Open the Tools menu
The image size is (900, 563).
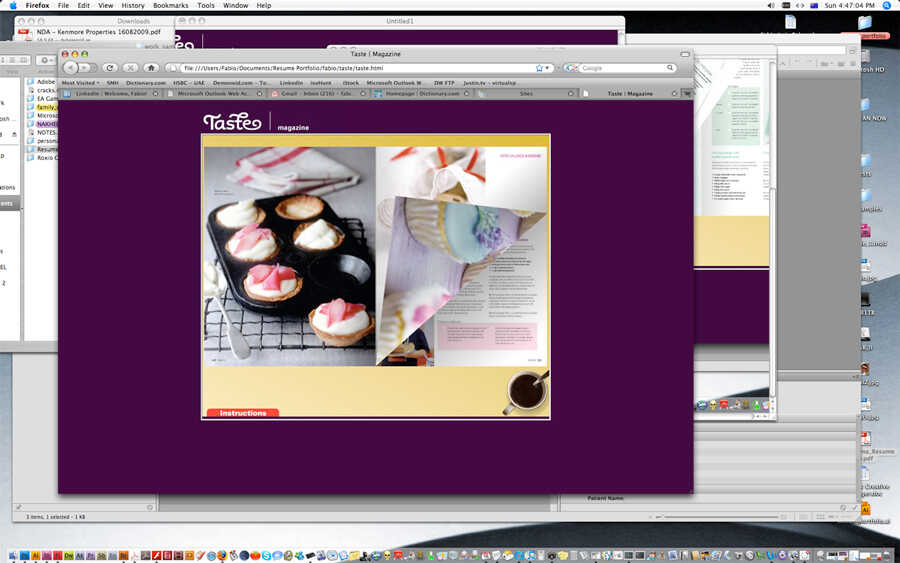(205, 5)
